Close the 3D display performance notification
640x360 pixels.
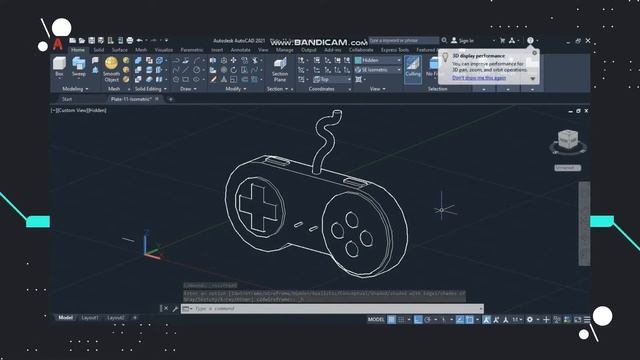(x=534, y=53)
